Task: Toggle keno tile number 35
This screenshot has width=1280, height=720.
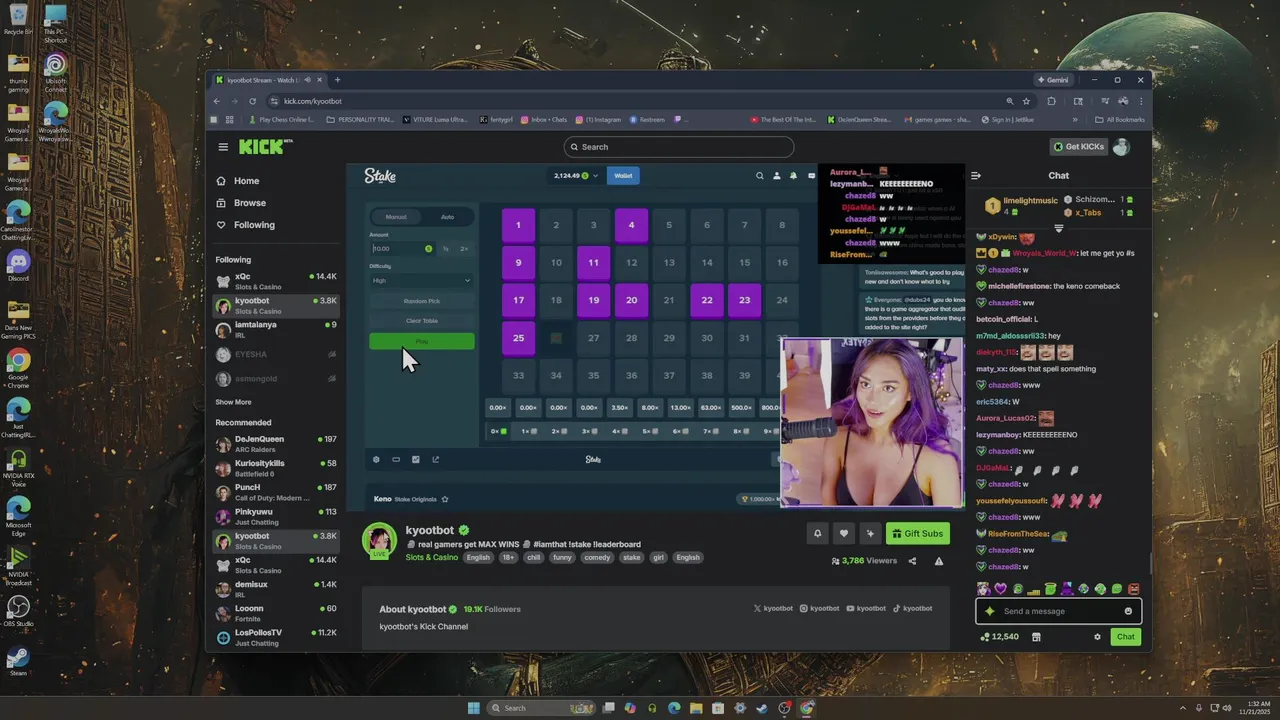Action: pyautogui.click(x=593, y=375)
